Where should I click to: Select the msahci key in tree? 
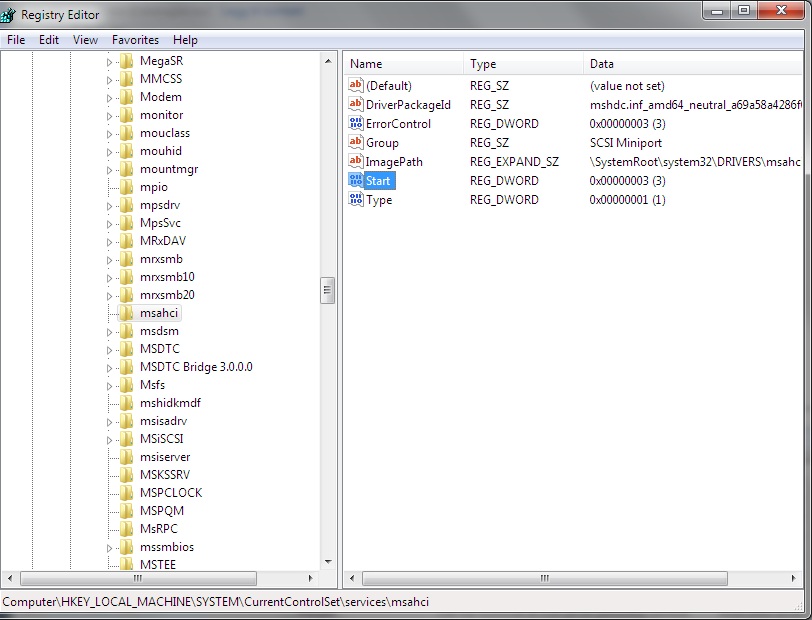(159, 313)
